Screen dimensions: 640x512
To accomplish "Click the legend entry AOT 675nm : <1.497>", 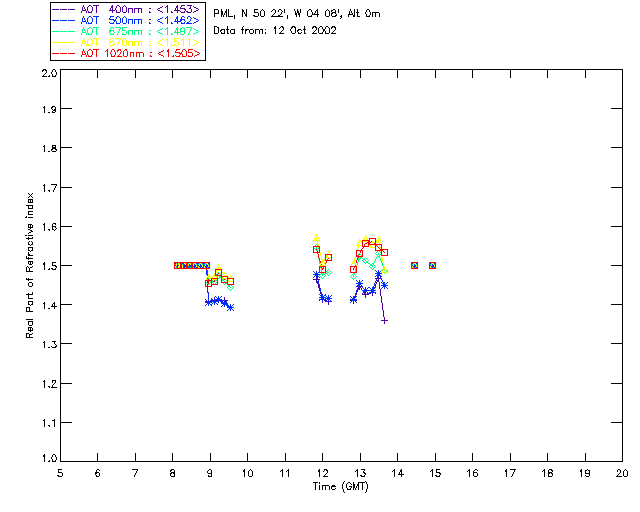I will [127, 31].
